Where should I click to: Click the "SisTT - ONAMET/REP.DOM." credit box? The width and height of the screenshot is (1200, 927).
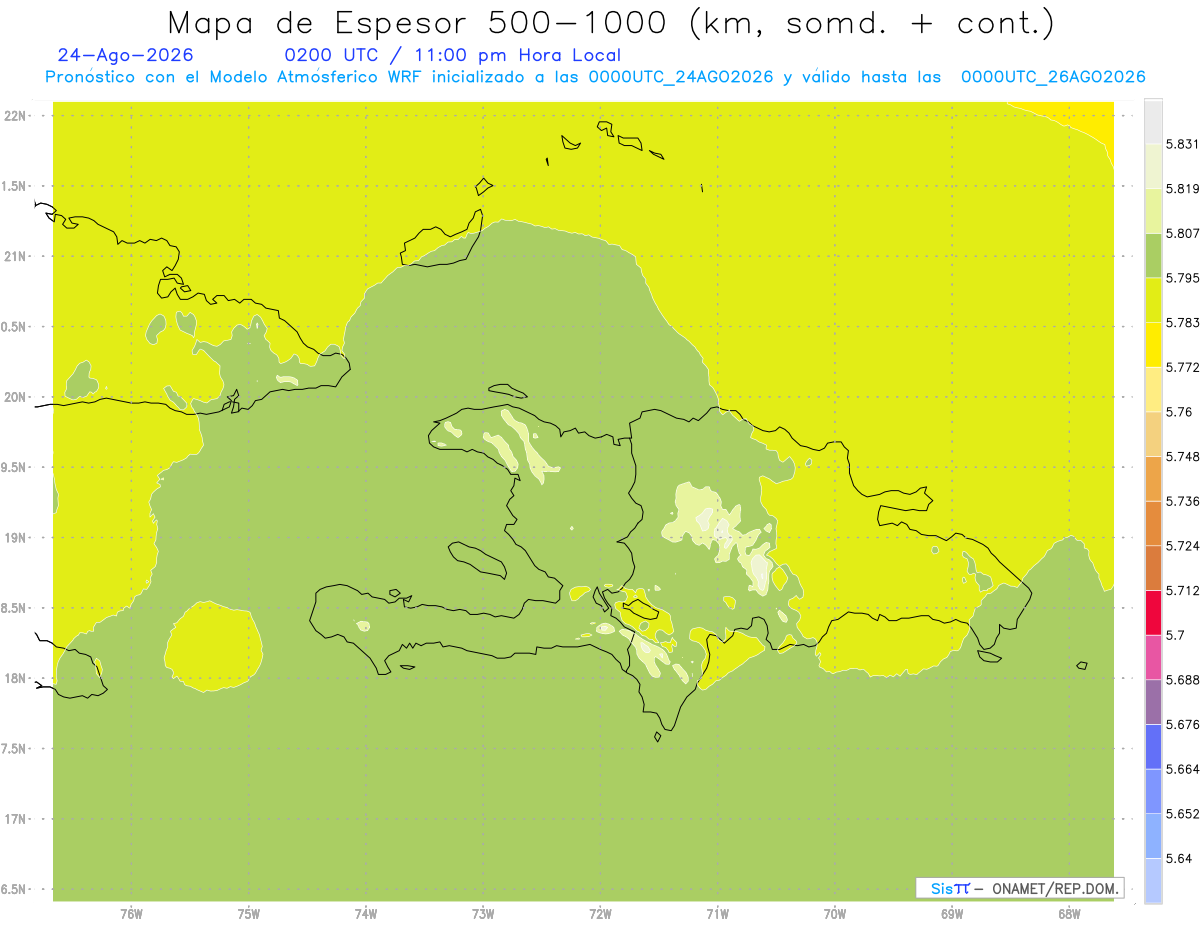pyautogui.click(x=1020, y=888)
